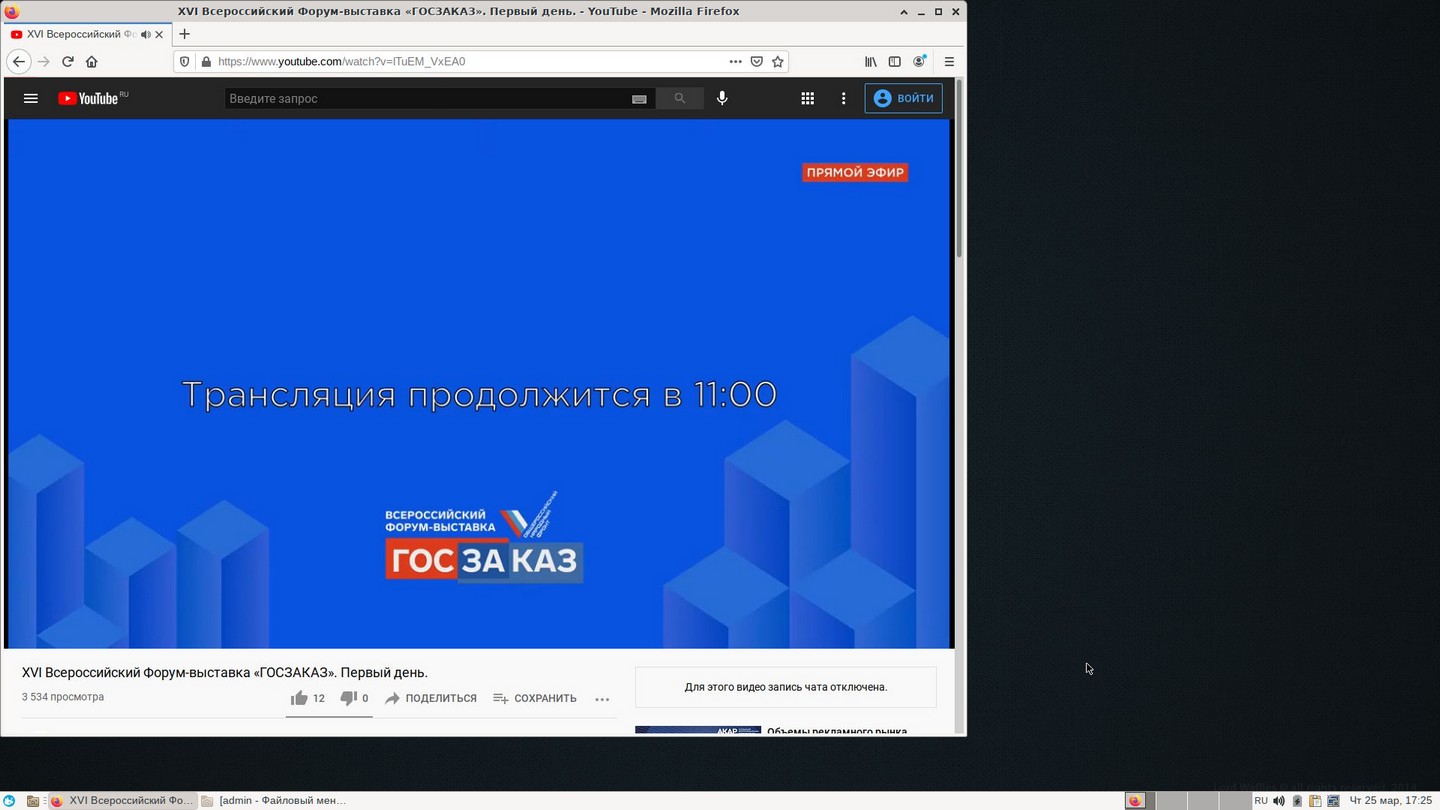The image size is (1440, 810).
Task: Click the video title XVI Всероссийский Форум-выставка
Action: click(x=225, y=672)
